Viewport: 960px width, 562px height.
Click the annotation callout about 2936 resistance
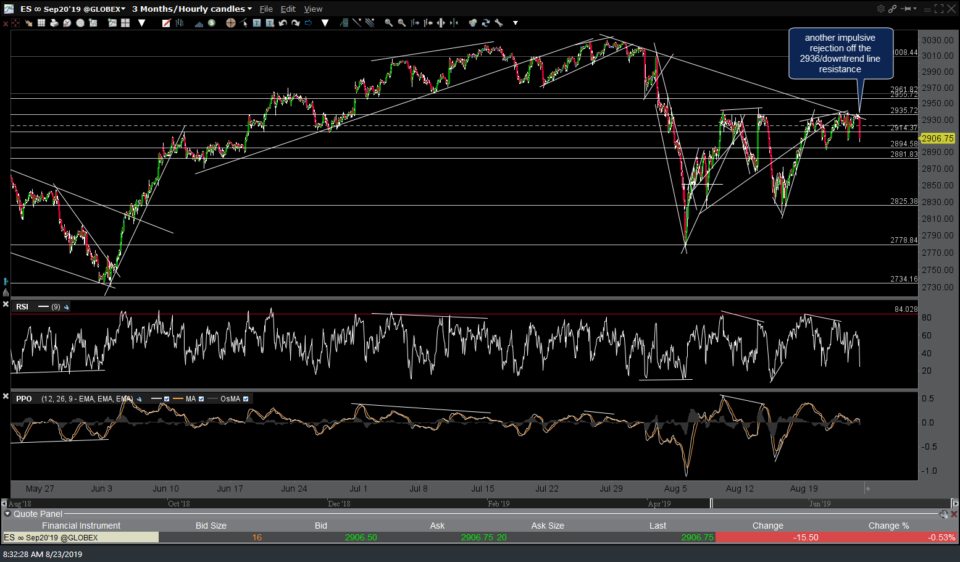click(840, 53)
